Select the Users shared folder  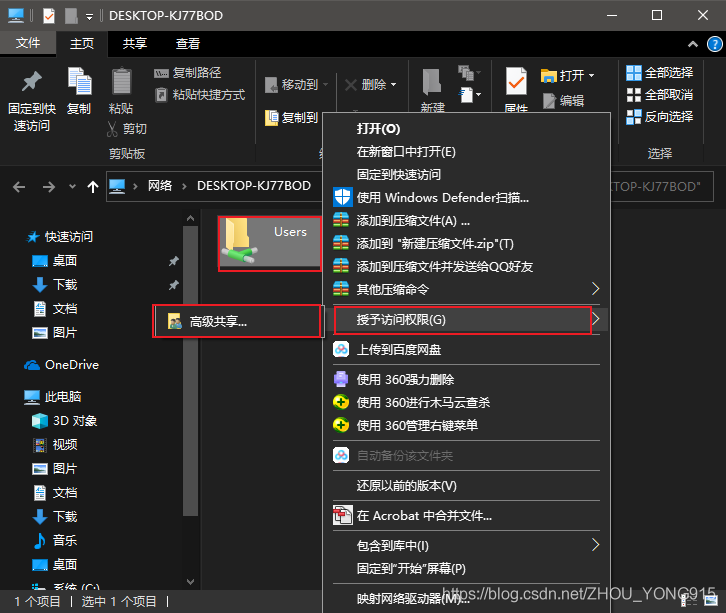269,244
